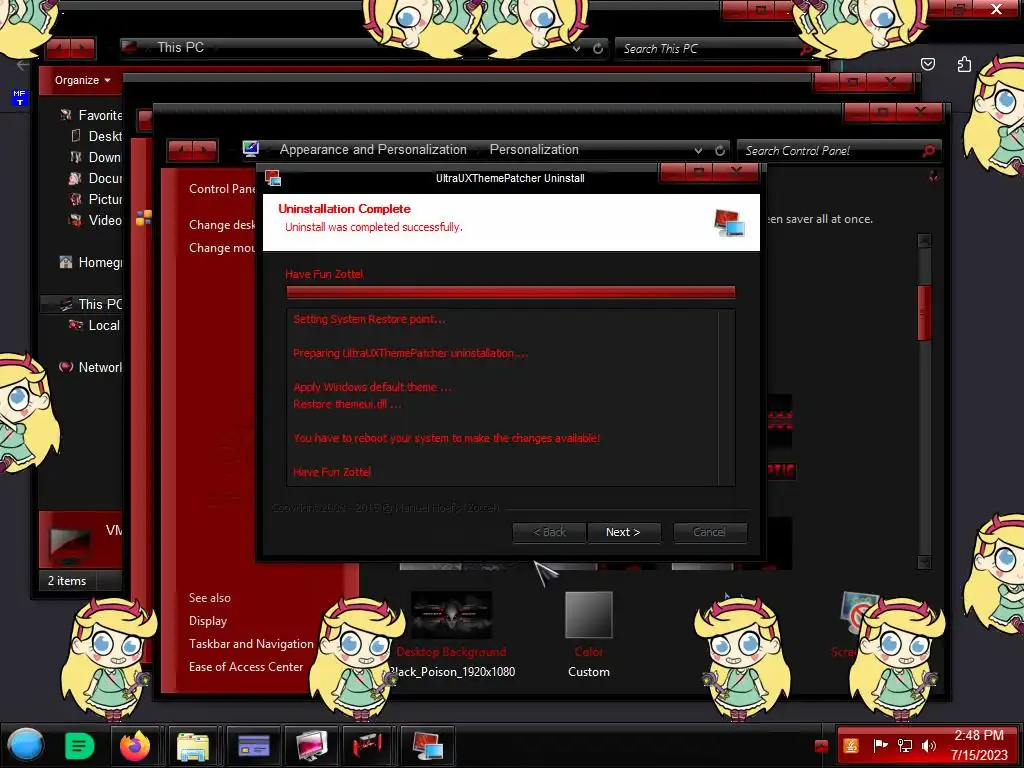Screen dimensions: 1024x768
Task: Select Documents in the navigation pane
Action: pyautogui.click(x=96, y=178)
